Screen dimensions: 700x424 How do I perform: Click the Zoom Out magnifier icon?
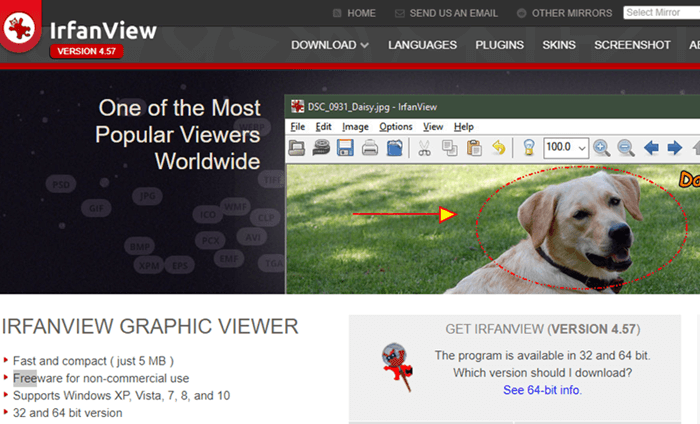[x=626, y=148]
